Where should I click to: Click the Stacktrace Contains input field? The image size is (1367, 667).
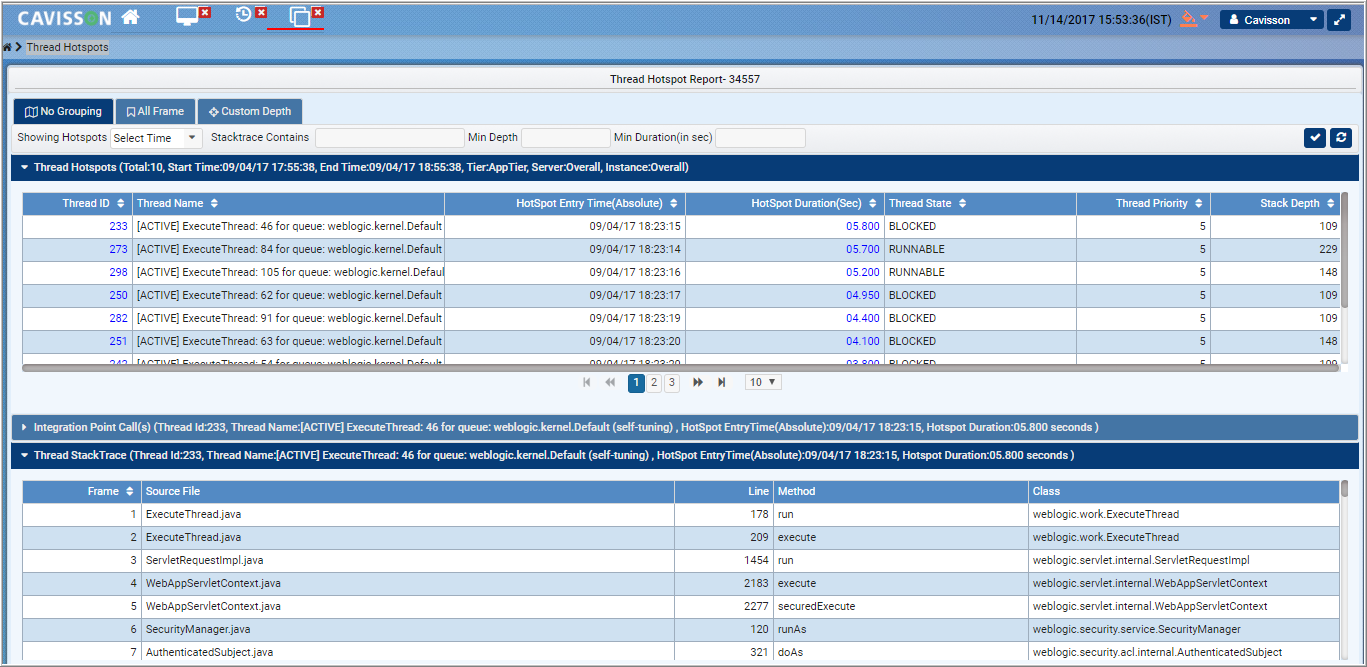[389, 138]
